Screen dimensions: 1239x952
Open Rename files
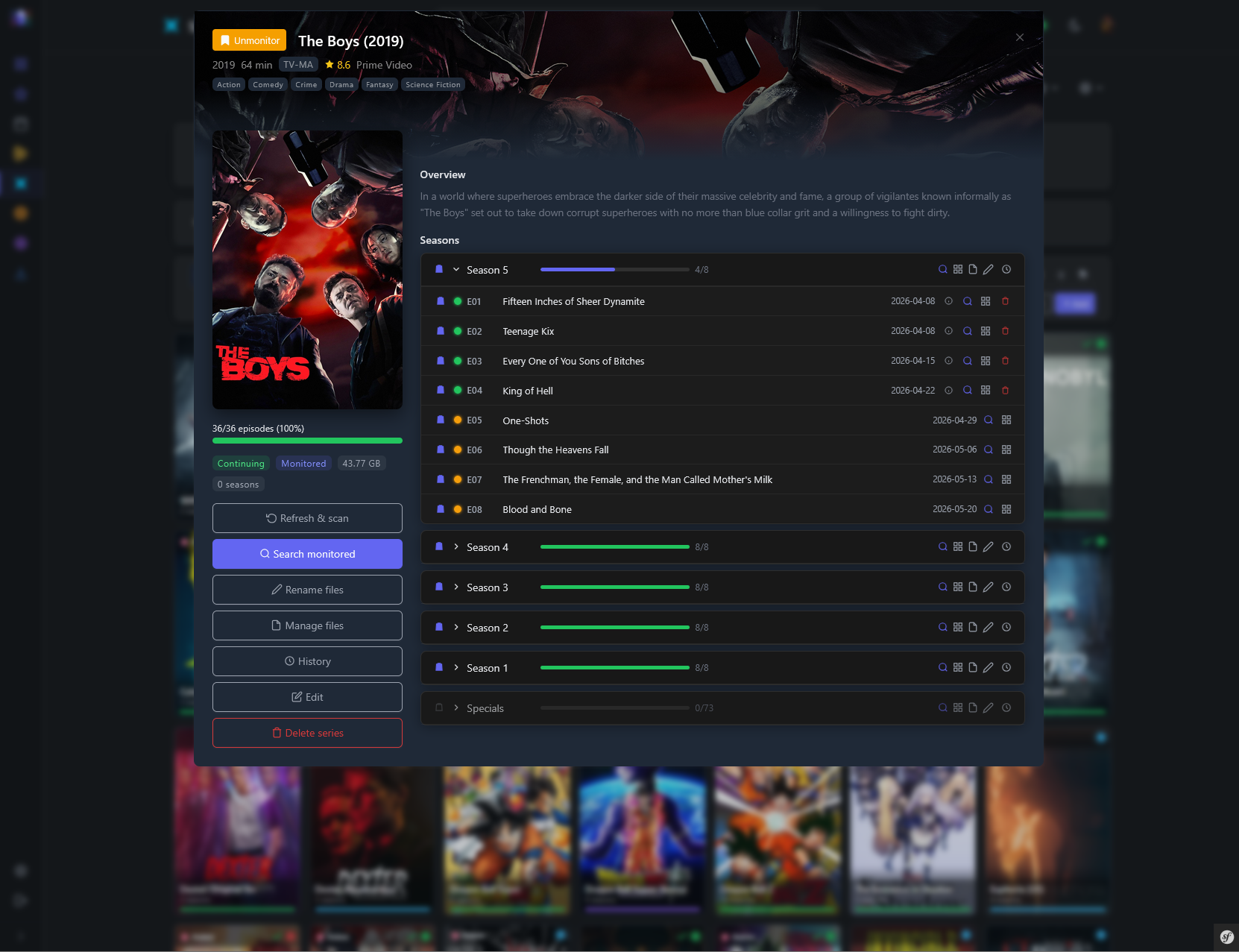pos(307,590)
